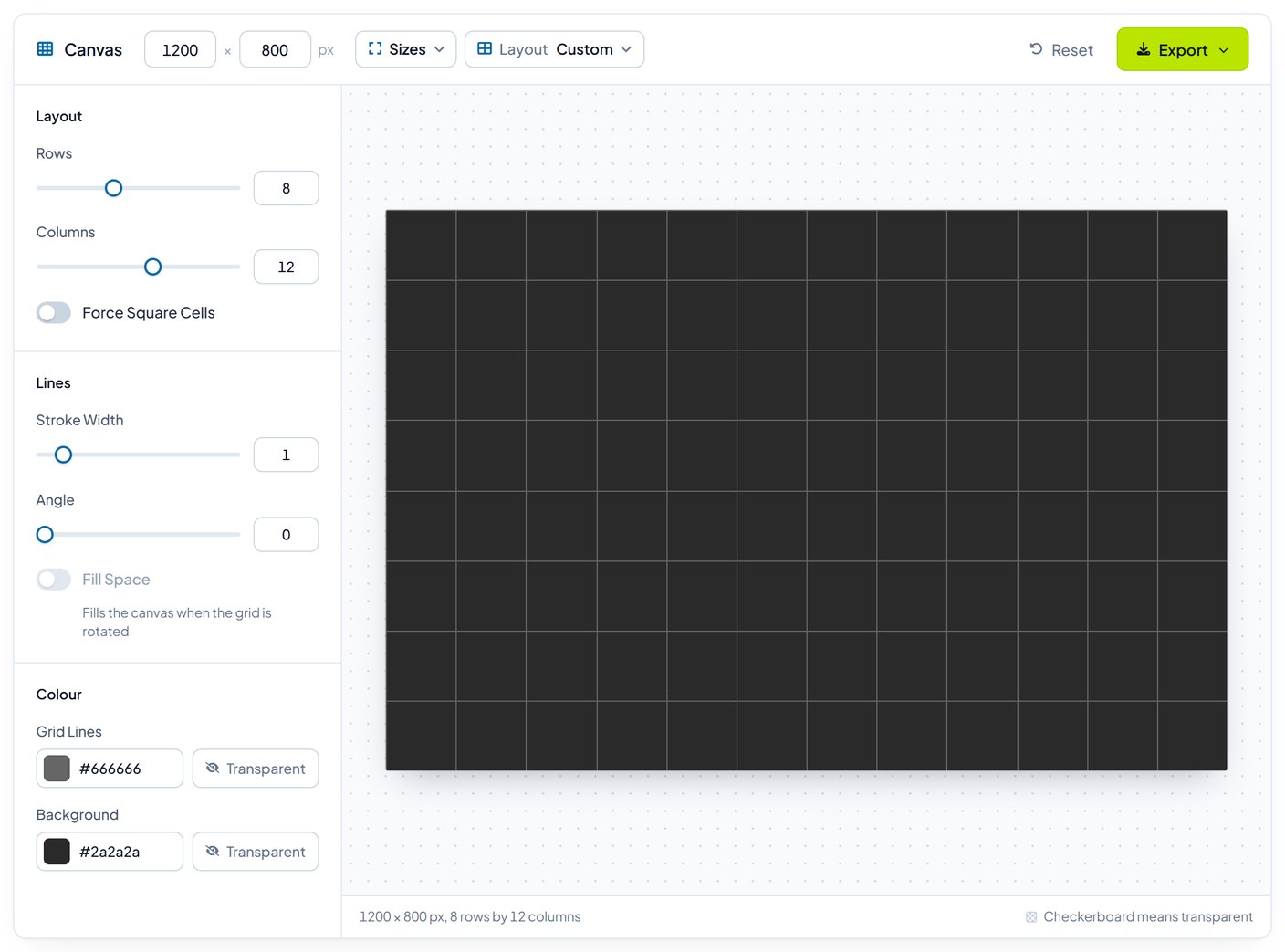
Task: Click the "Fills the canvas when the grid is rotated" hint
Action: [177, 622]
